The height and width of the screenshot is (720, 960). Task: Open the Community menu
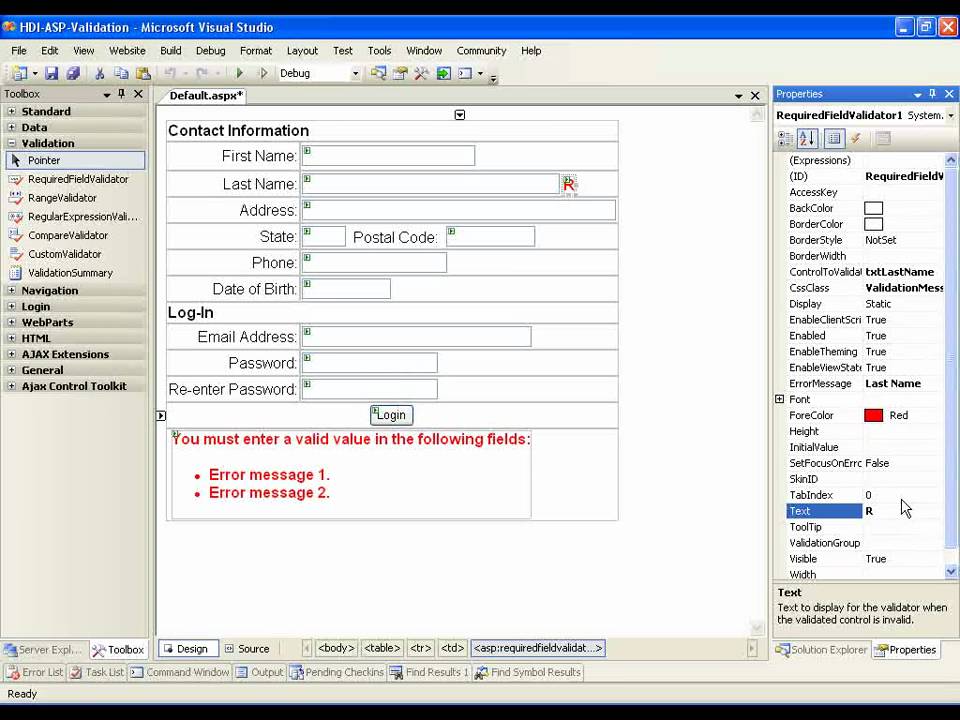point(481,51)
